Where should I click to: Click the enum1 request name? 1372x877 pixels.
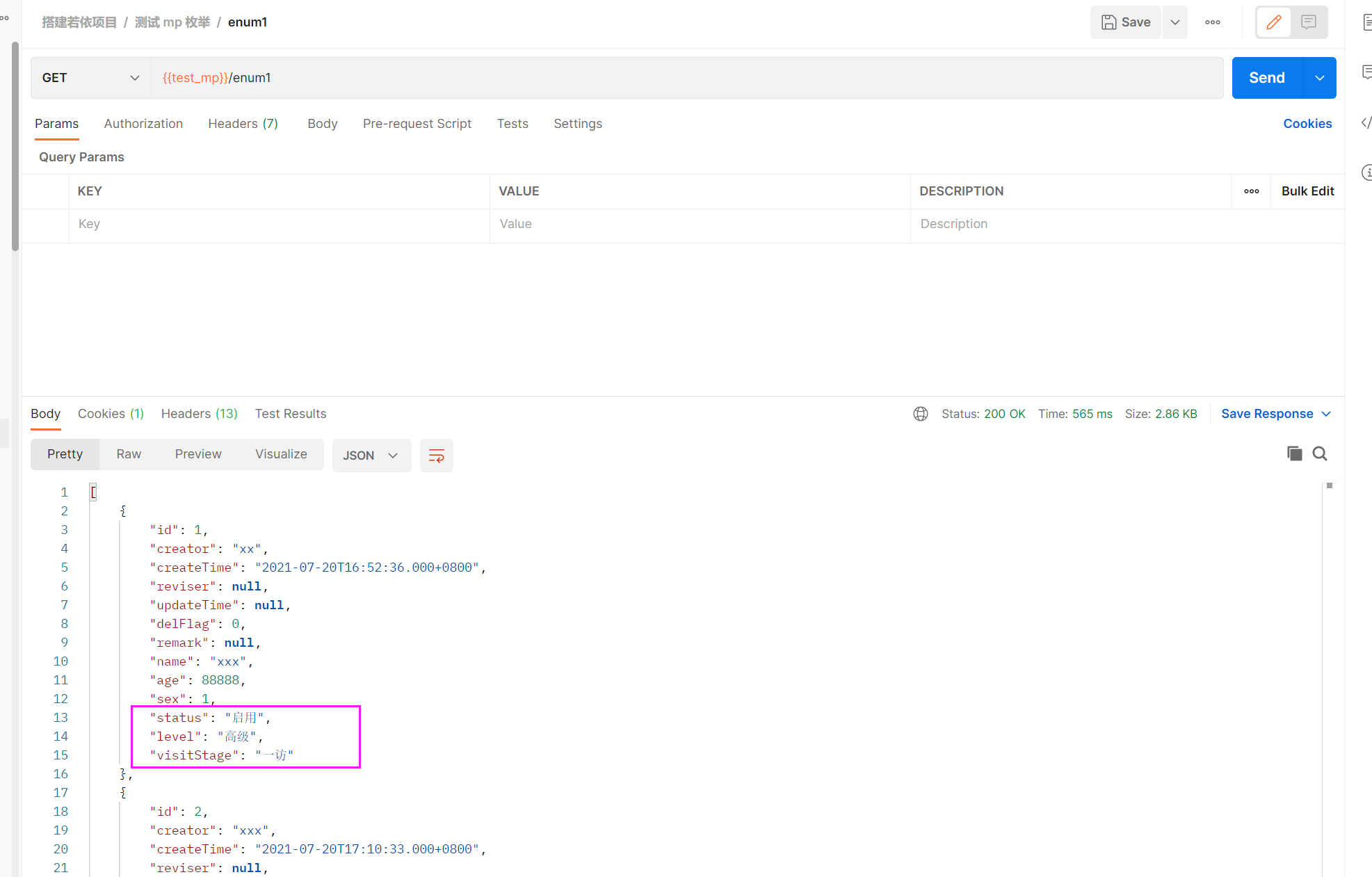248,22
